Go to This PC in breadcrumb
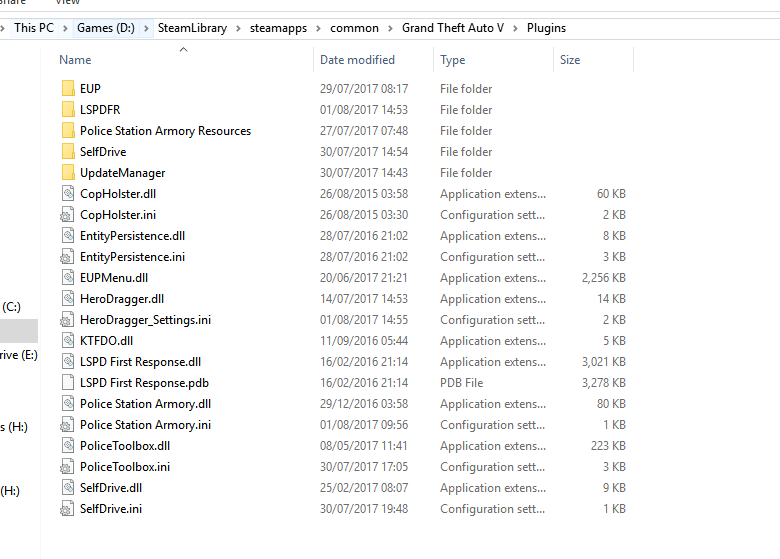The width and height of the screenshot is (780, 559). 34,28
